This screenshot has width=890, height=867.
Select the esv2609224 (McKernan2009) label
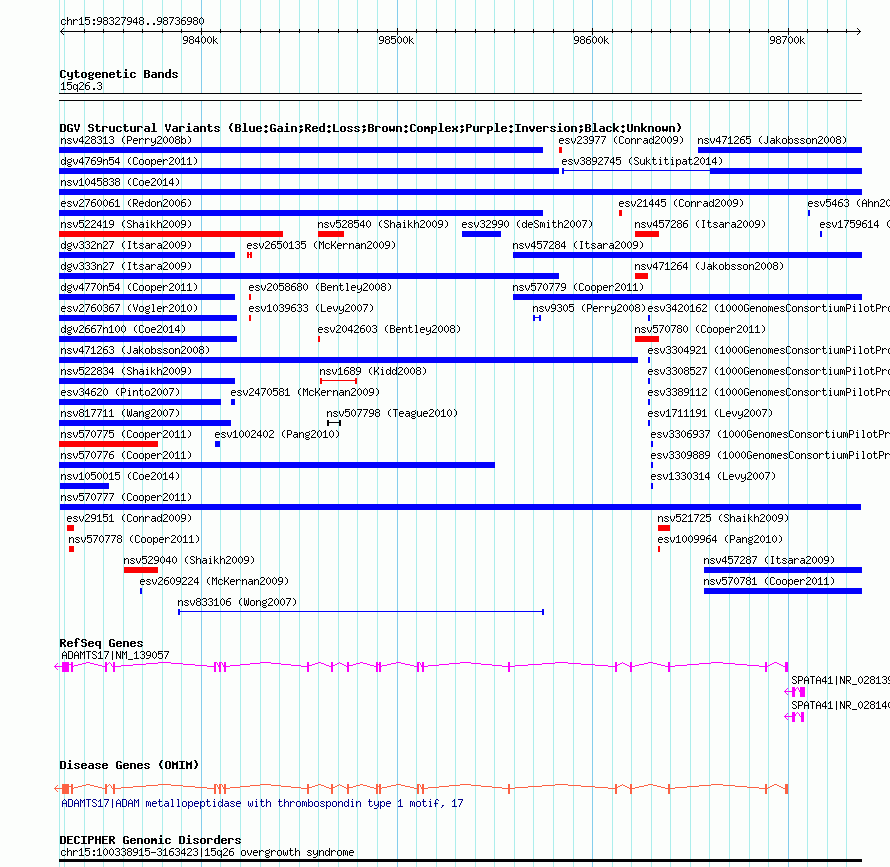pyautogui.click(x=214, y=581)
